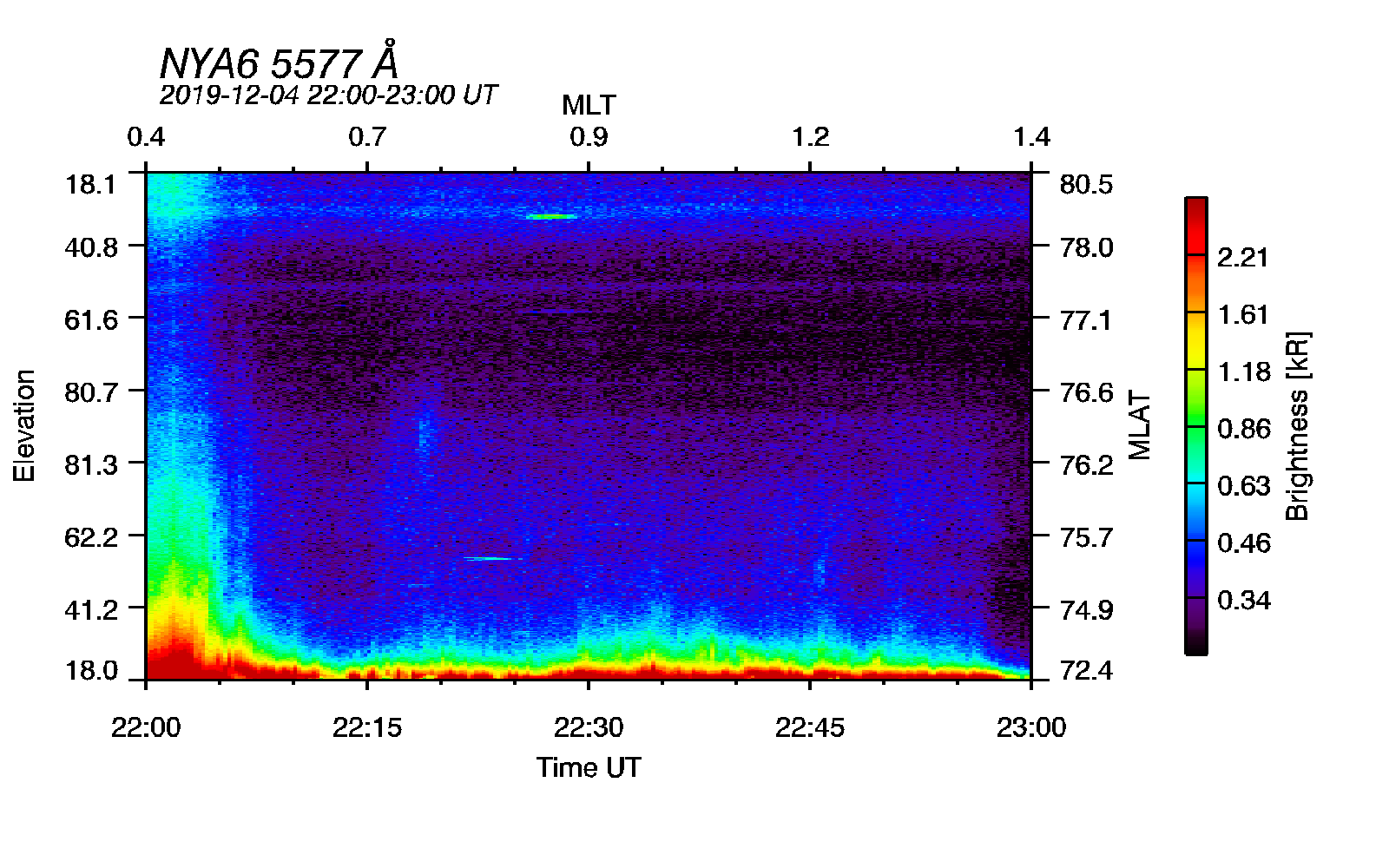
Task: Click the date subtitle 2019-12-04 22:00-23:00 UT
Action: pos(328,95)
